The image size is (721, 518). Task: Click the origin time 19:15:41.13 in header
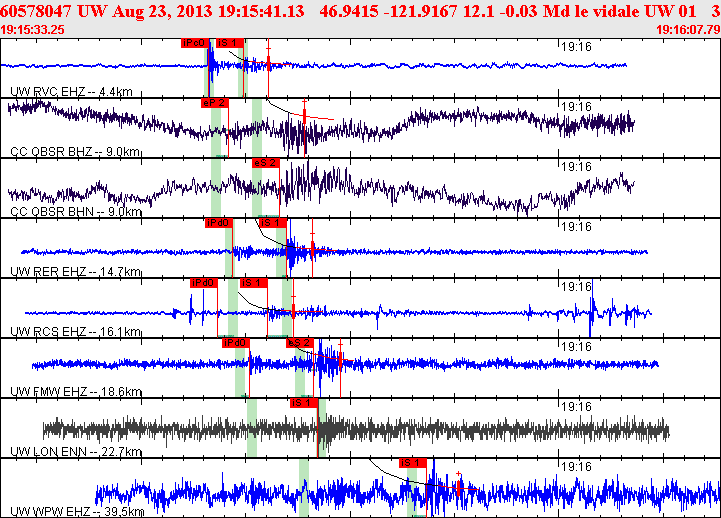click(261, 11)
